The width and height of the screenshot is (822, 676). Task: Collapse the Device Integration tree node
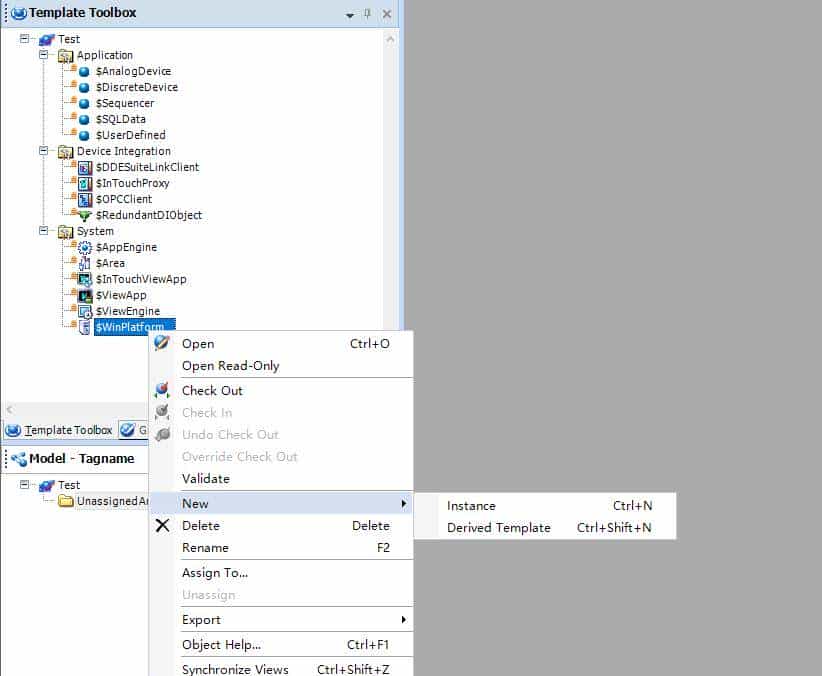click(42, 151)
